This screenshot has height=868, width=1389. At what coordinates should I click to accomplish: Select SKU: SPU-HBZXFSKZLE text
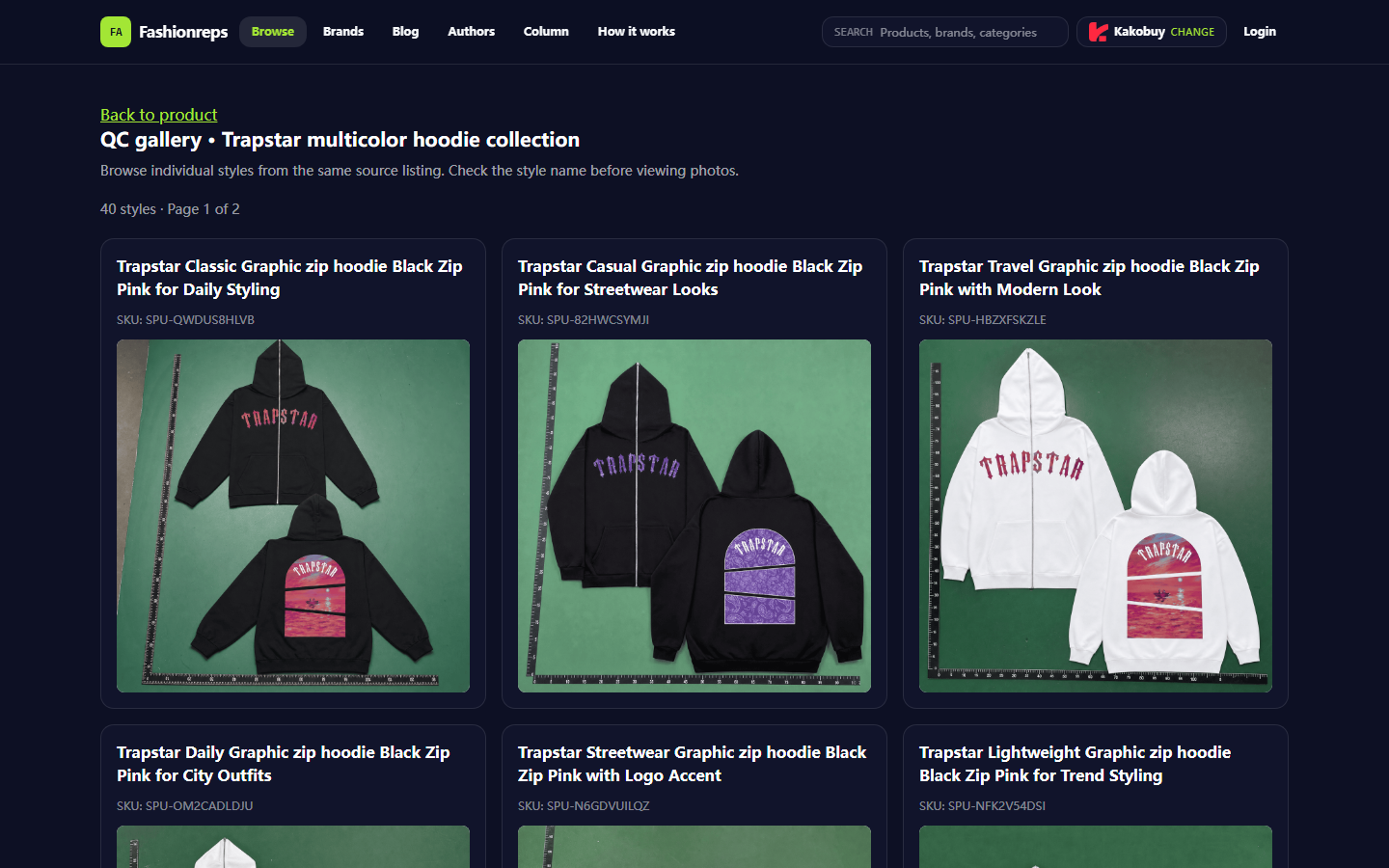tap(983, 320)
